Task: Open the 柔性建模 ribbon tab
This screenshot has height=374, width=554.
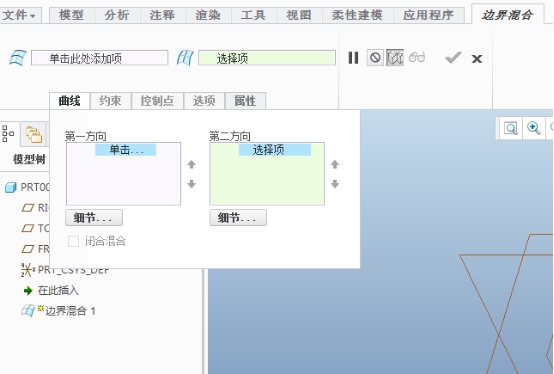Action: coord(357,15)
